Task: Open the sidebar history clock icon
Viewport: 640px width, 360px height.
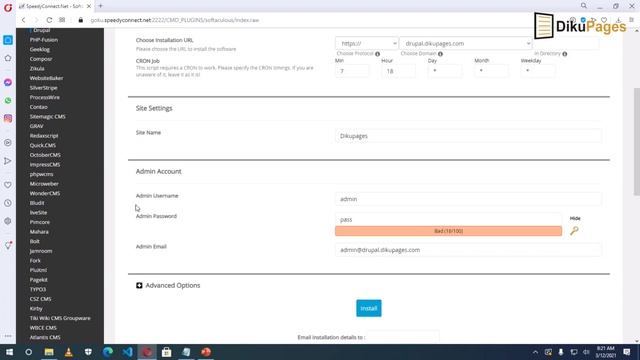Action: coord(8,203)
